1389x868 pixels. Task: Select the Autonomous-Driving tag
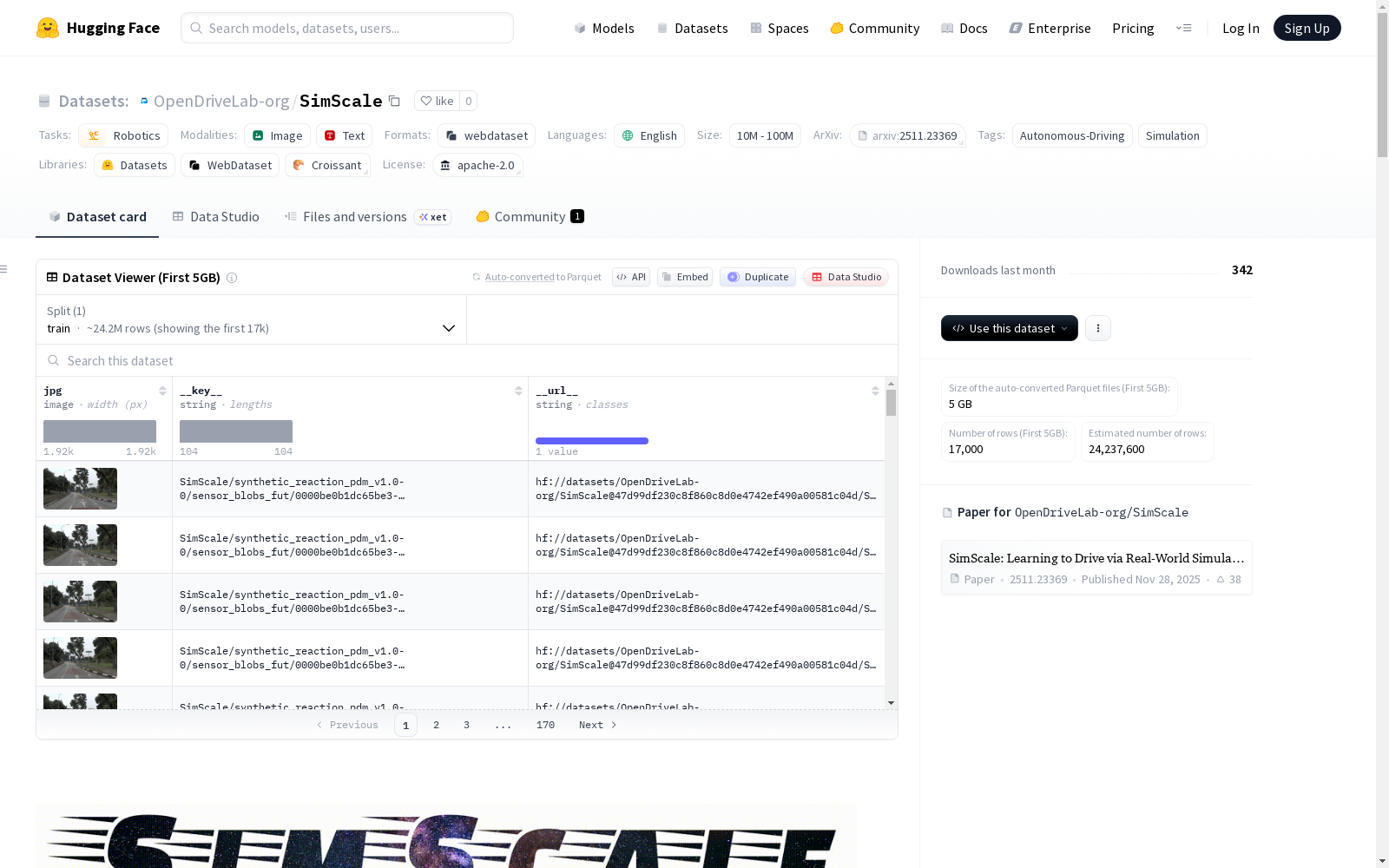click(1072, 135)
